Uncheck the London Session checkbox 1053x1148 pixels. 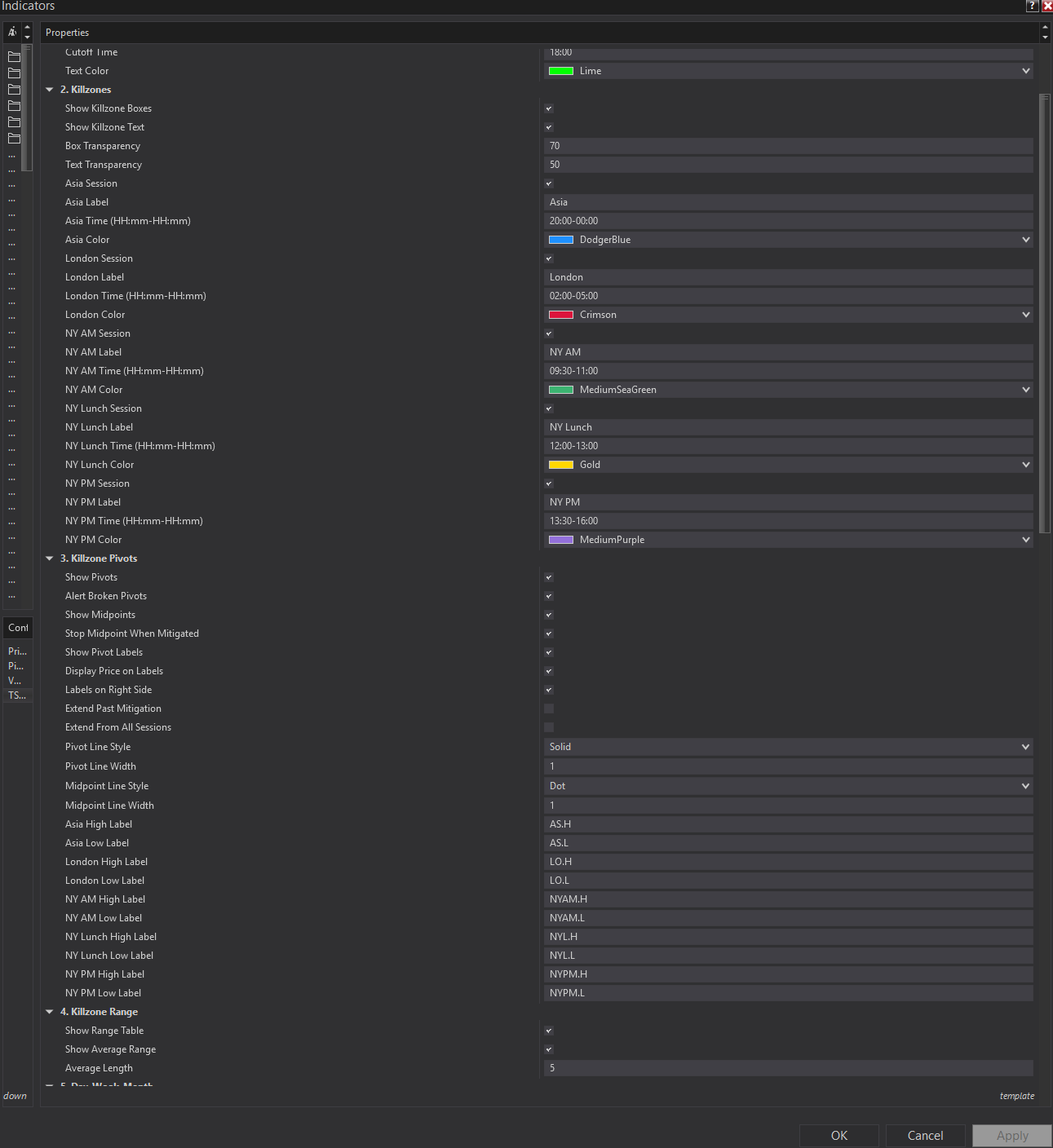549,258
